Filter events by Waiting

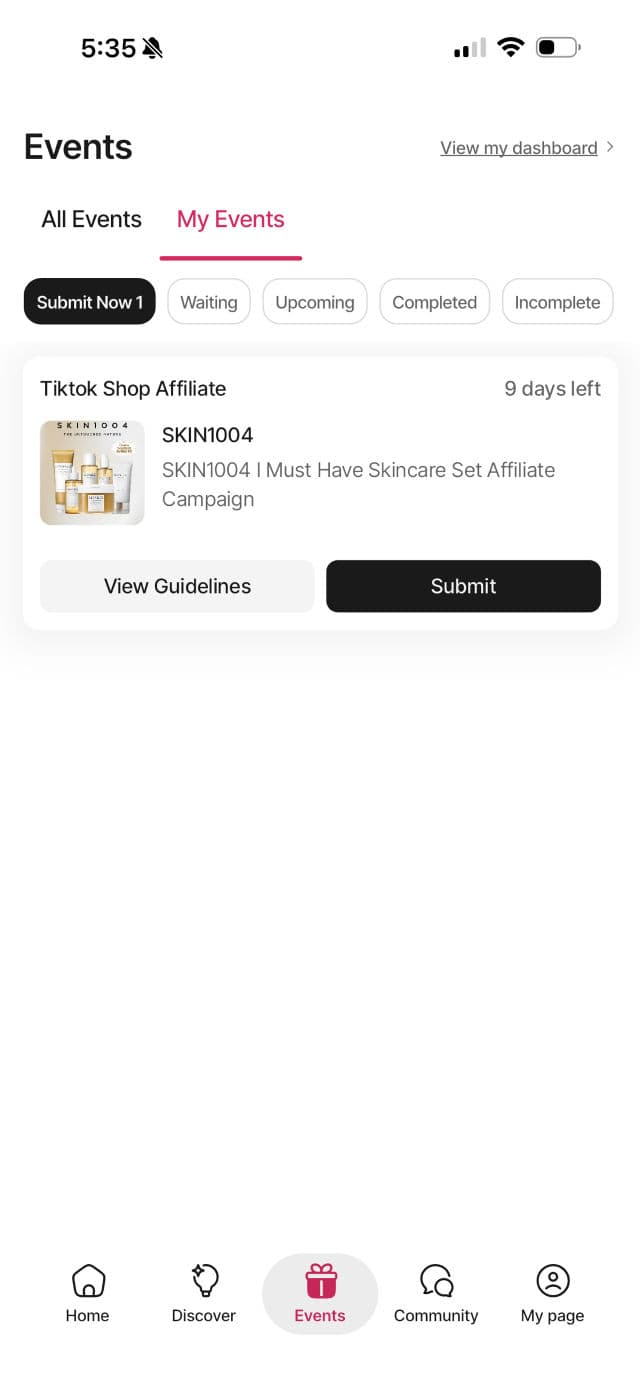(209, 302)
